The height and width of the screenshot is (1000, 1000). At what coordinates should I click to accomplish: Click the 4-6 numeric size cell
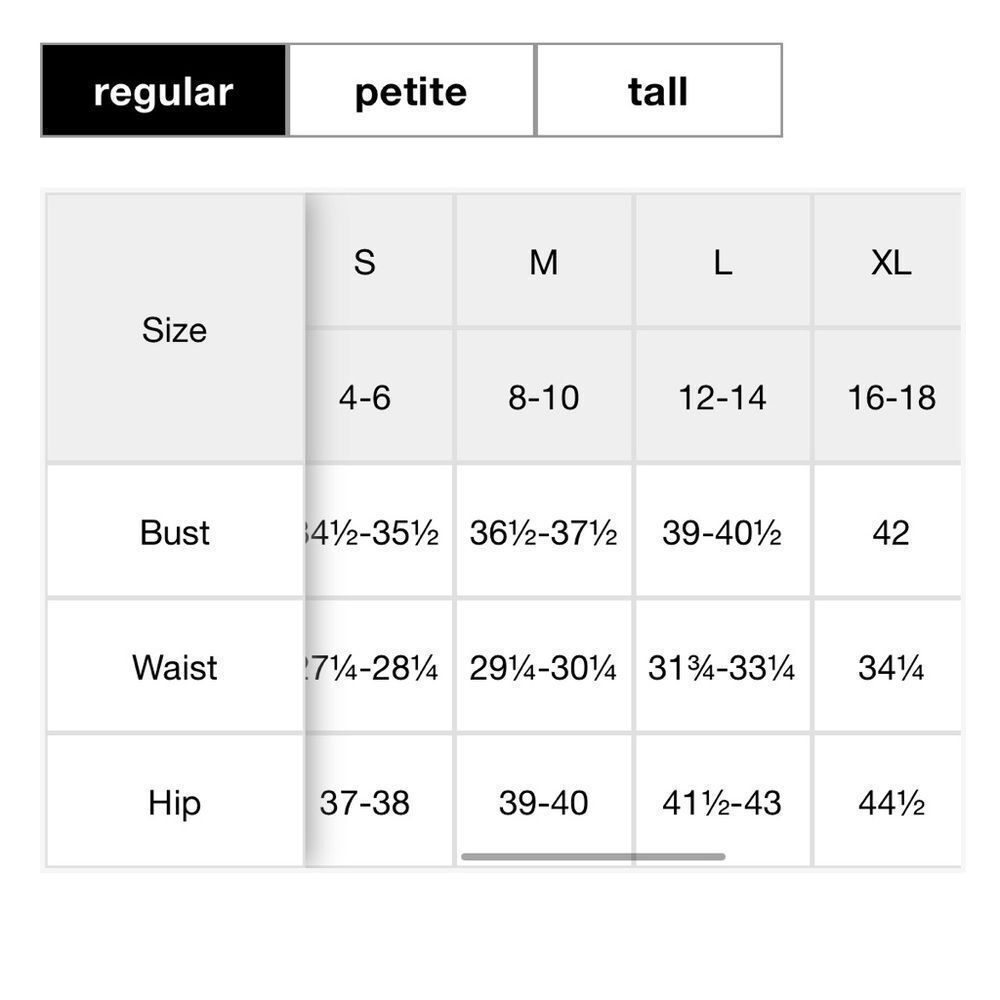pyautogui.click(x=379, y=396)
